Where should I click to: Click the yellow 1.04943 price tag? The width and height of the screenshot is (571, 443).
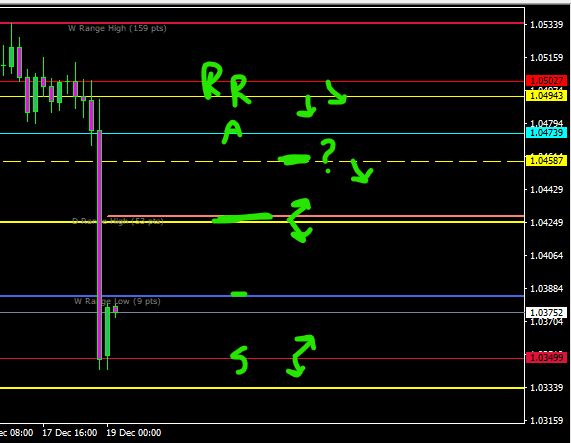(x=546, y=96)
